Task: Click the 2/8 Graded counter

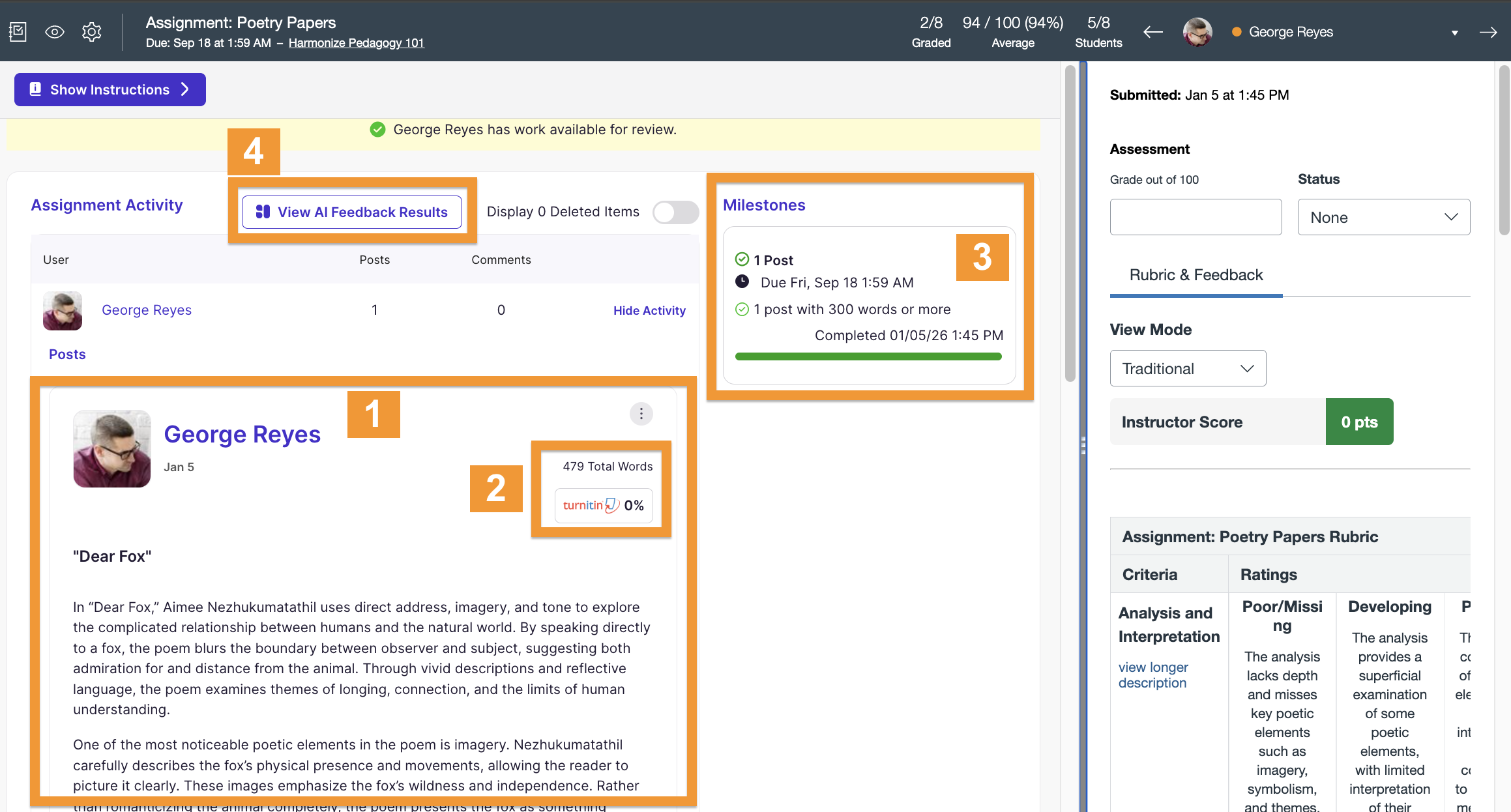Action: pos(931,32)
